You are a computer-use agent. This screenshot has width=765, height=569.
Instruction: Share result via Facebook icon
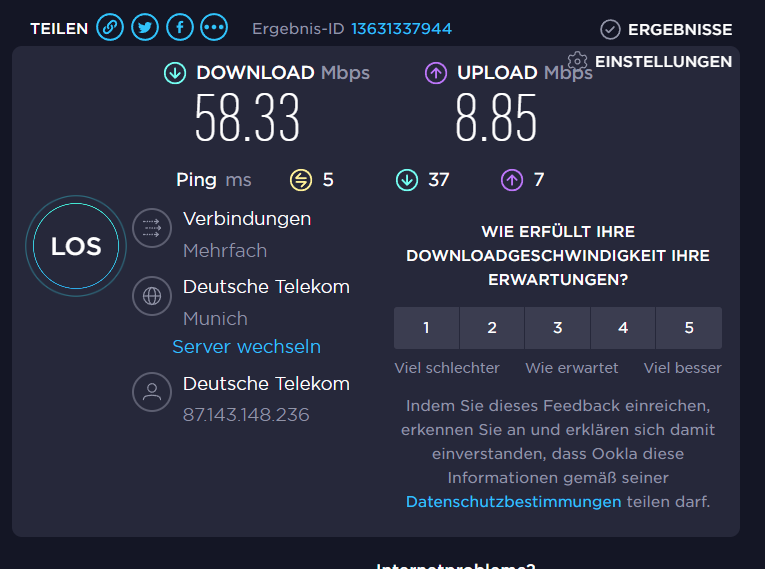[179, 28]
